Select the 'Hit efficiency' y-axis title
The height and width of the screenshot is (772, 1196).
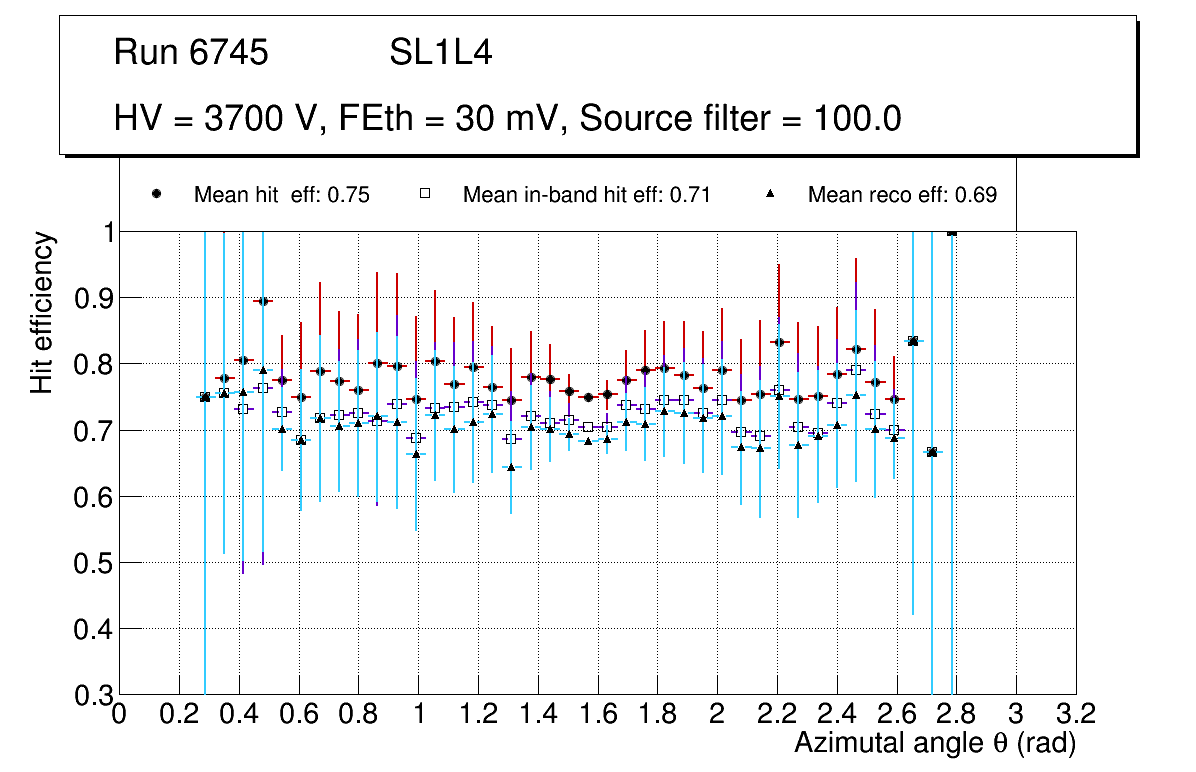point(42,312)
